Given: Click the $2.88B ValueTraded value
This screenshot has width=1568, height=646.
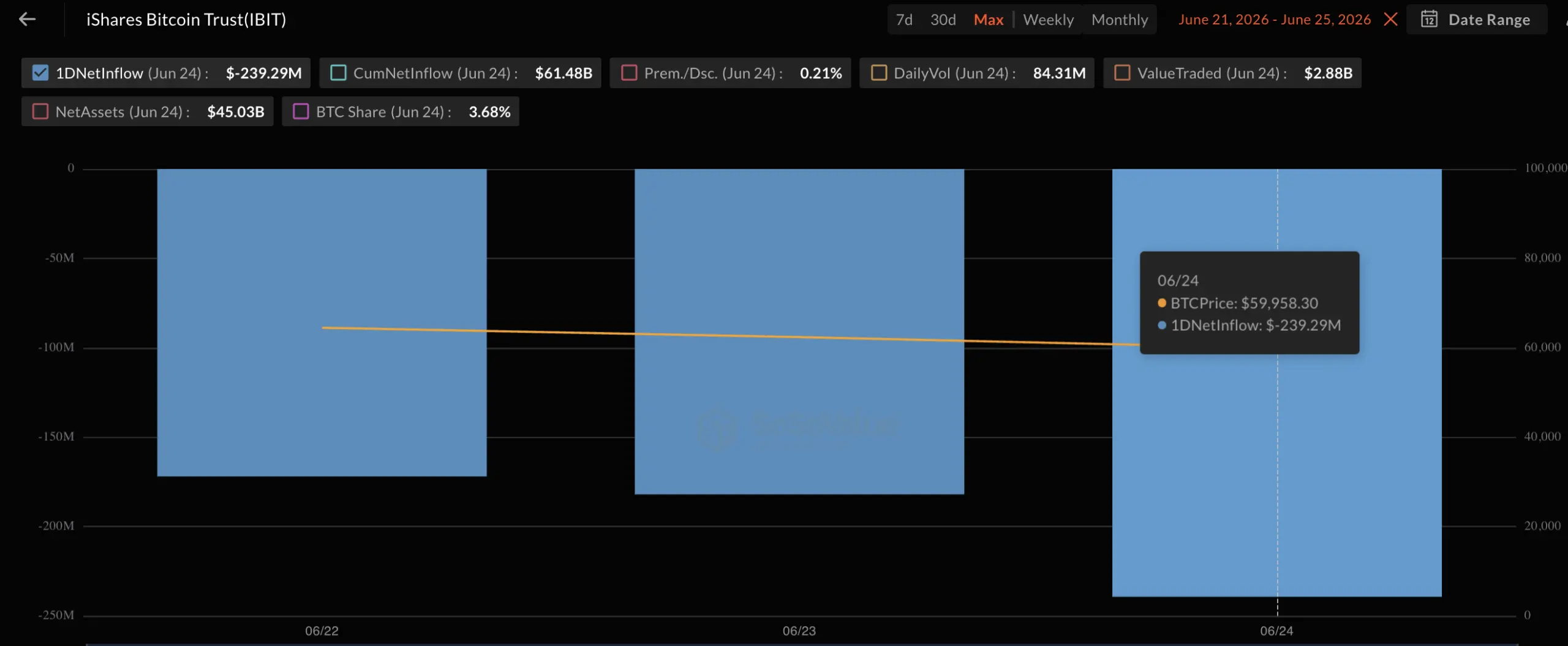Looking at the screenshot, I should coord(1328,73).
